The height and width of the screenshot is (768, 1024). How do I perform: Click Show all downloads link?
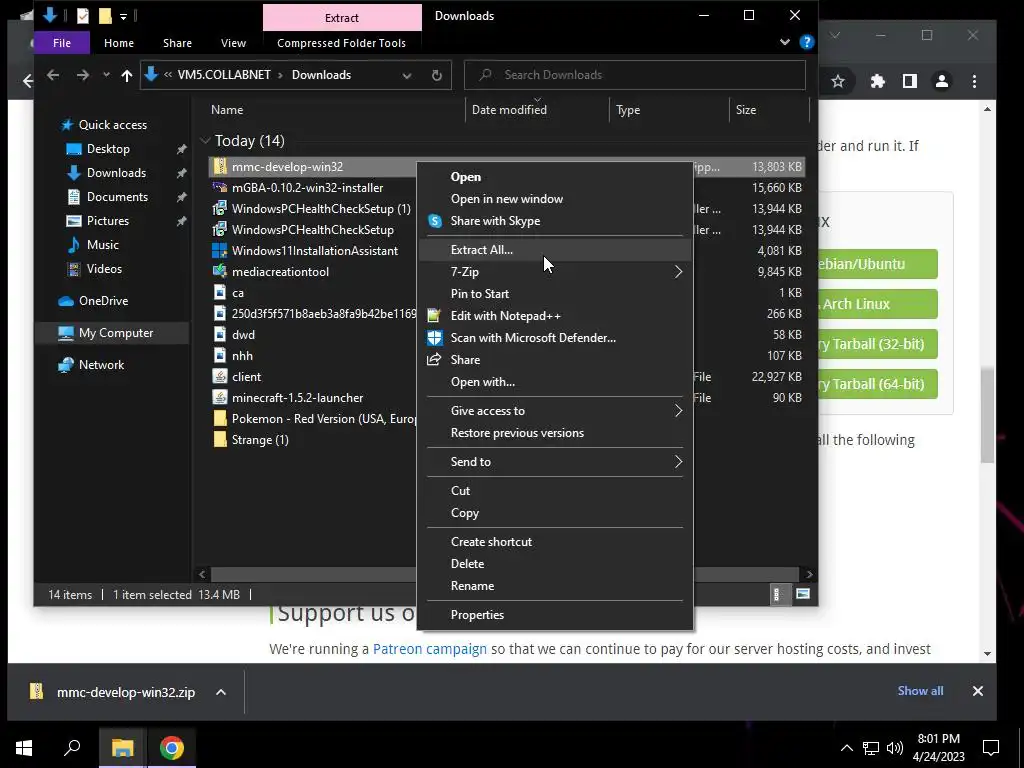tap(920, 691)
